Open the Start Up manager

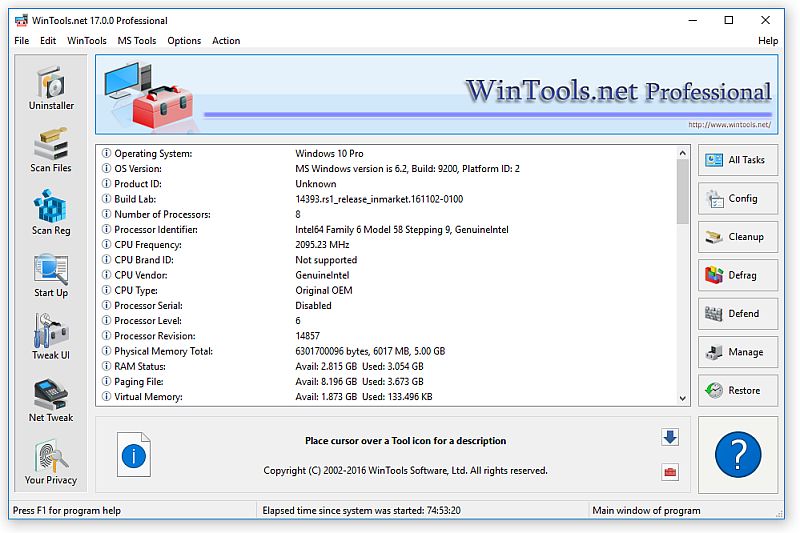(x=51, y=276)
